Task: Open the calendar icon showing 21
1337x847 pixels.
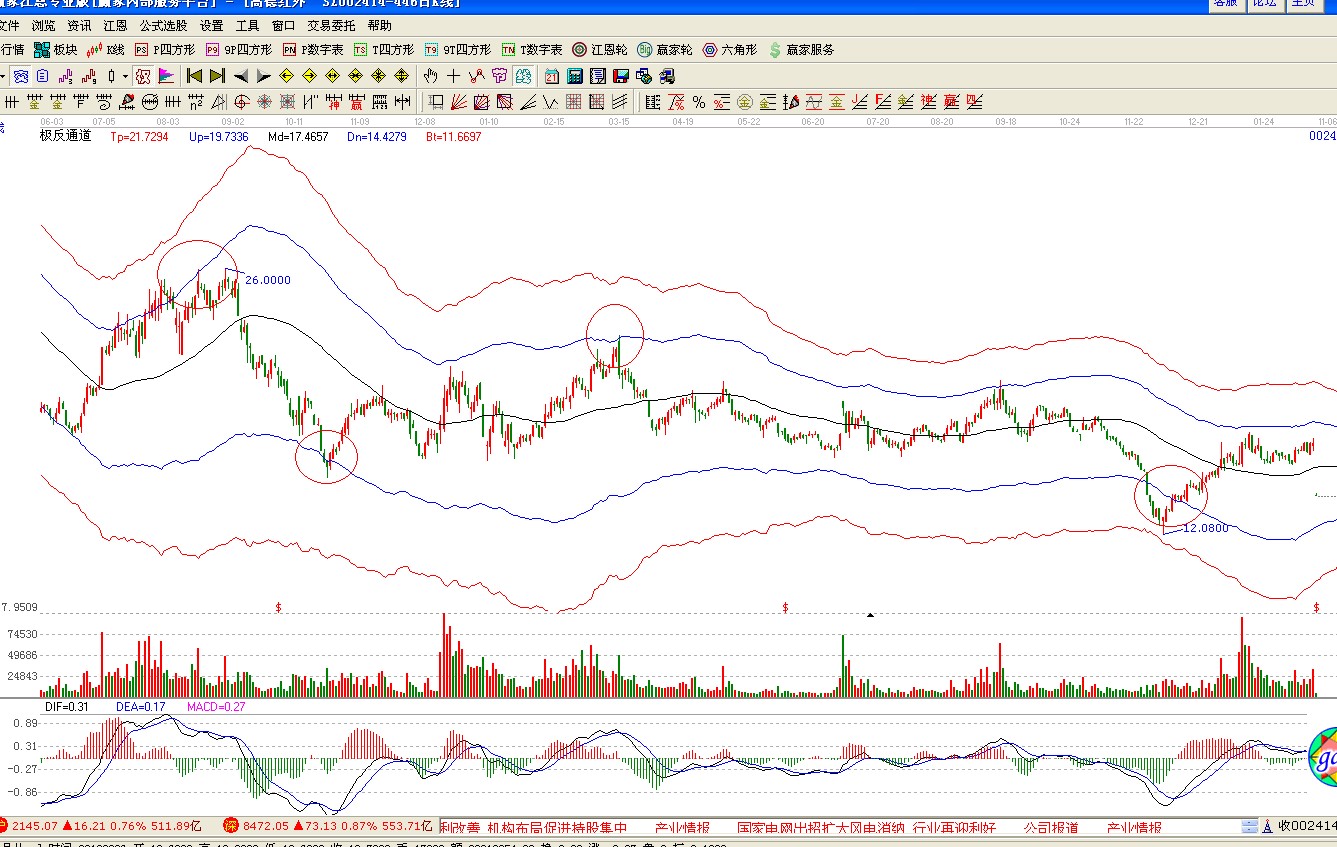Action: coord(552,76)
